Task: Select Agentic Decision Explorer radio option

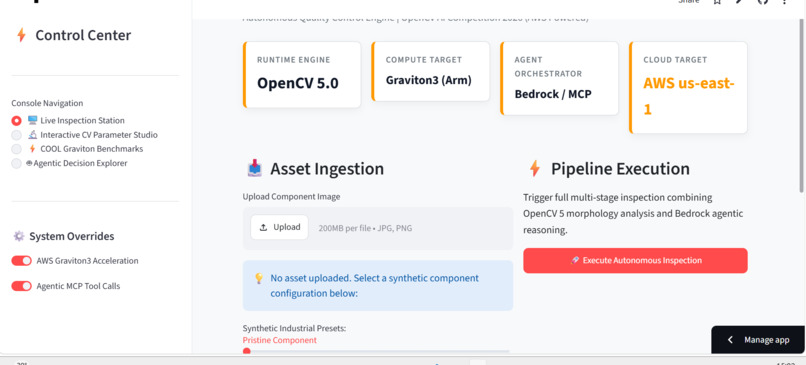Action: pyautogui.click(x=16, y=163)
